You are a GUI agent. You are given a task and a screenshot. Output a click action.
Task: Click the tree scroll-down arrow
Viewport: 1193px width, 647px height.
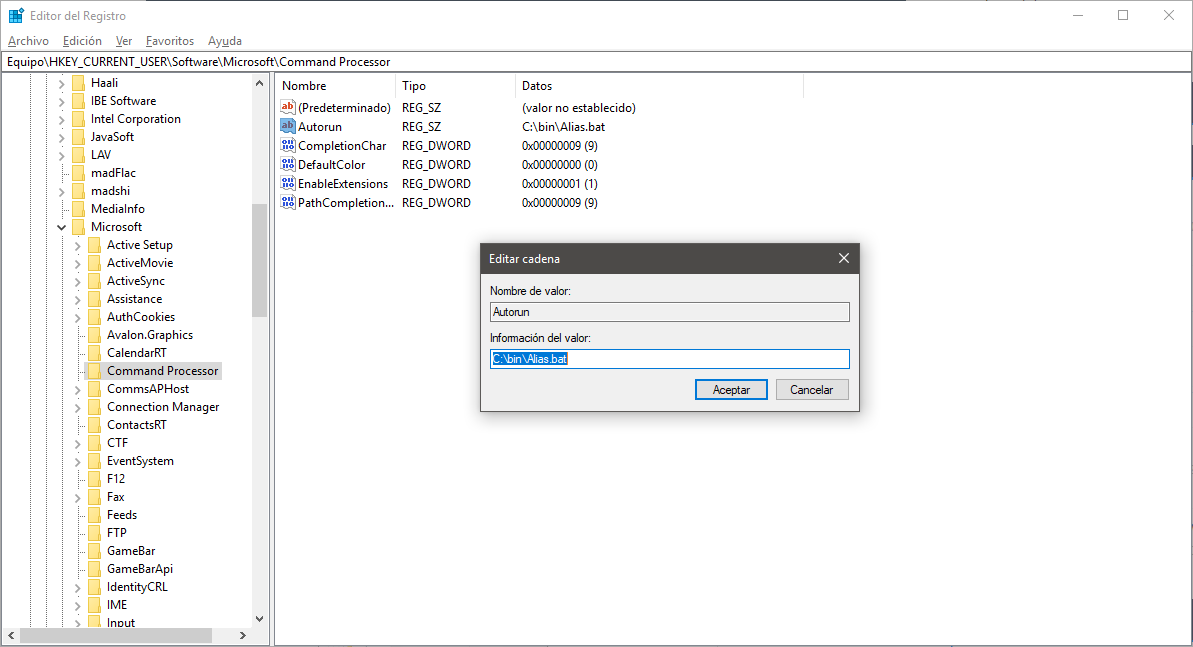[x=259, y=619]
